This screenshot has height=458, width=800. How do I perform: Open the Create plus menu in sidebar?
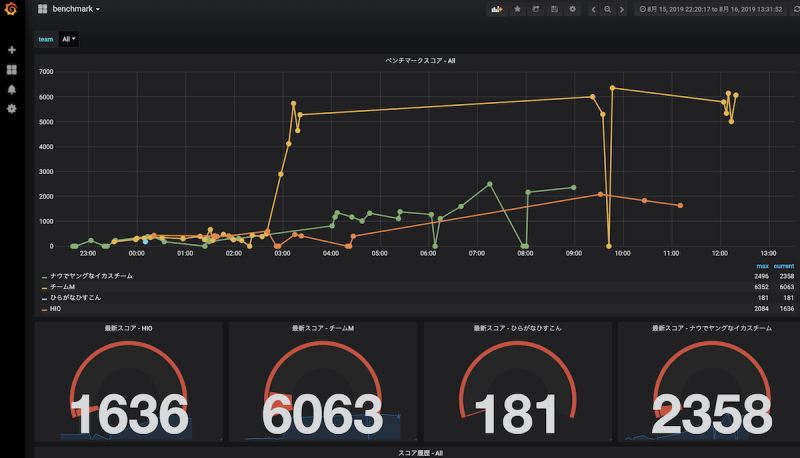(12, 50)
